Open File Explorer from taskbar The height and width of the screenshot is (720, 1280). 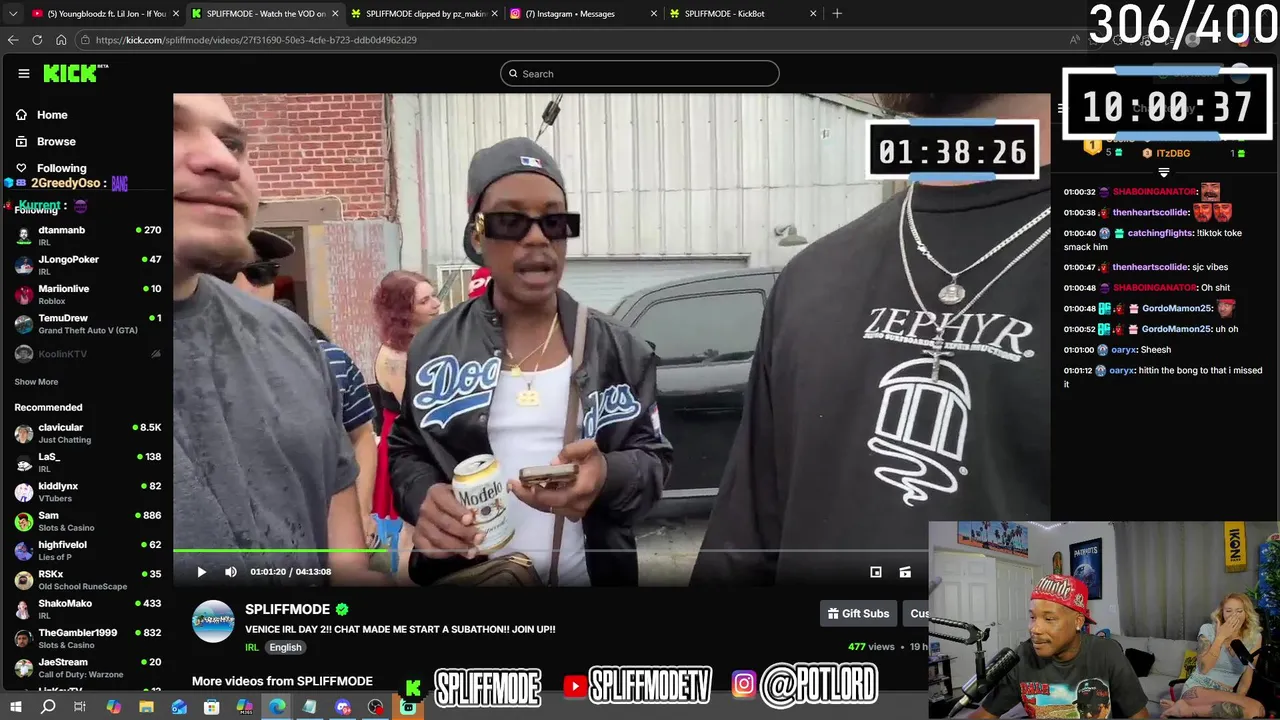[x=146, y=707]
